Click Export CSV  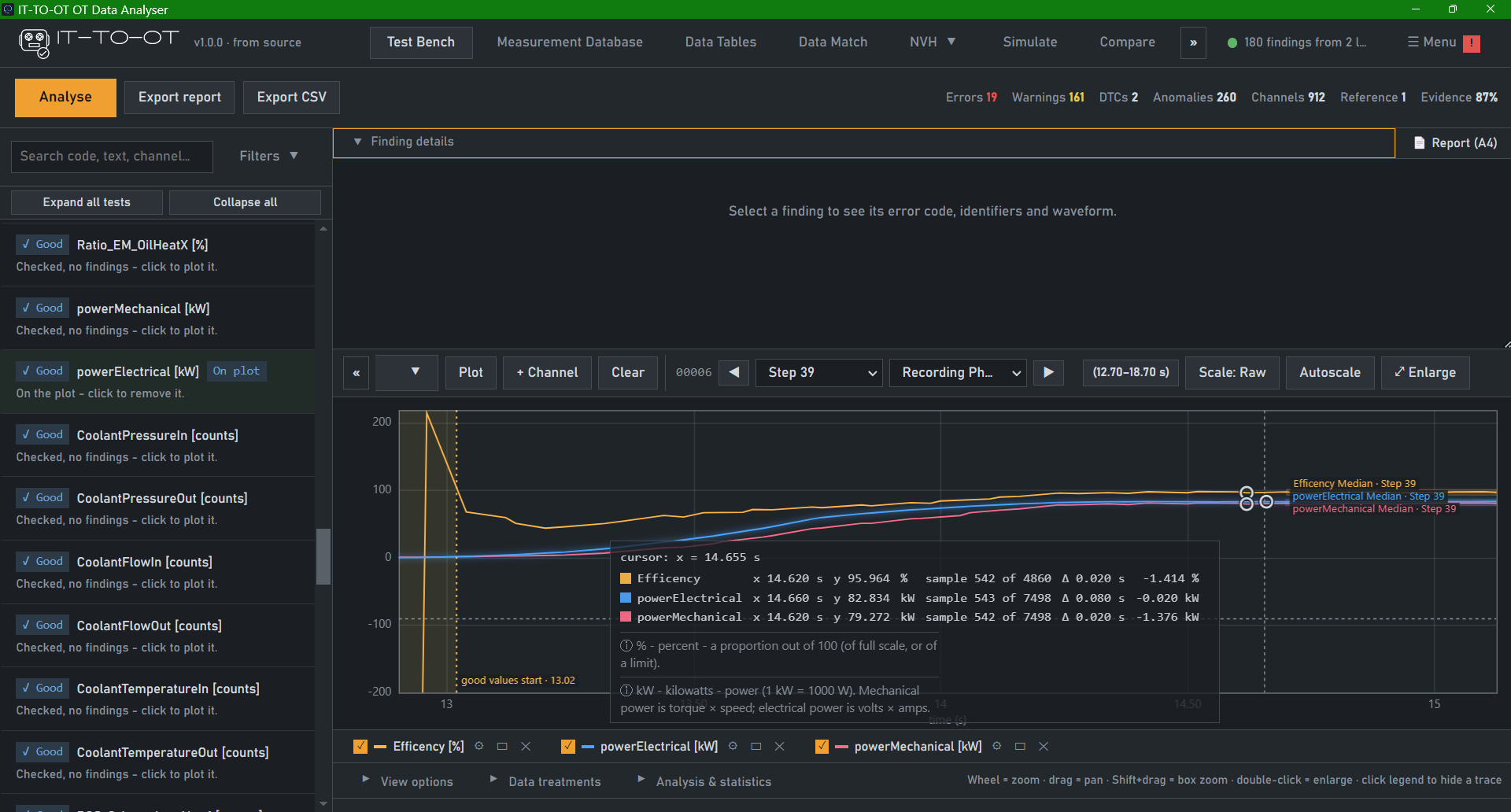[291, 98]
